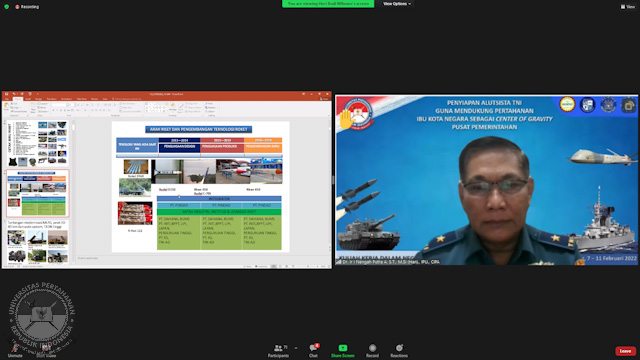
Task: Expand the caret next to Participants
Action: pyautogui.click(x=296, y=348)
